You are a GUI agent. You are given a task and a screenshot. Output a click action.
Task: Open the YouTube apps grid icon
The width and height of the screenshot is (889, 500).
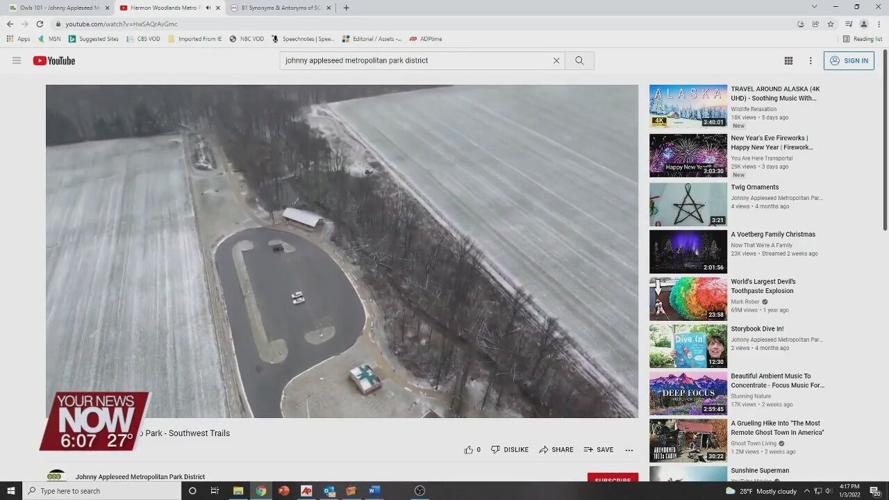click(788, 61)
